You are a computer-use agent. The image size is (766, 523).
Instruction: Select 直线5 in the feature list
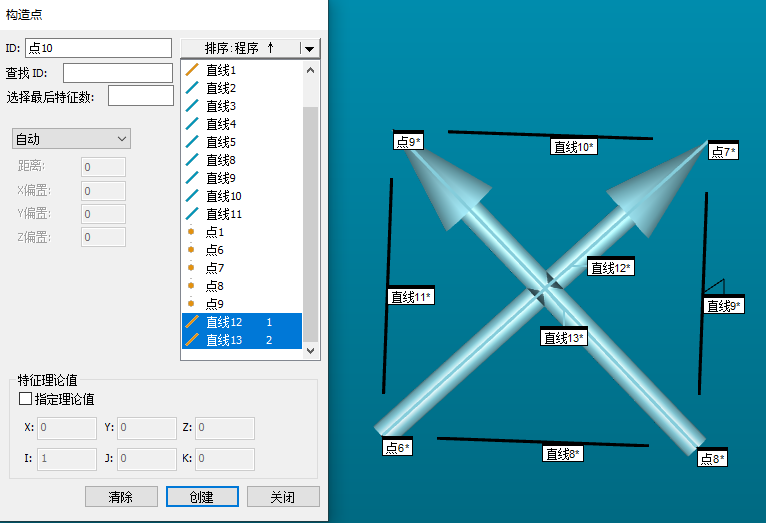[221, 142]
